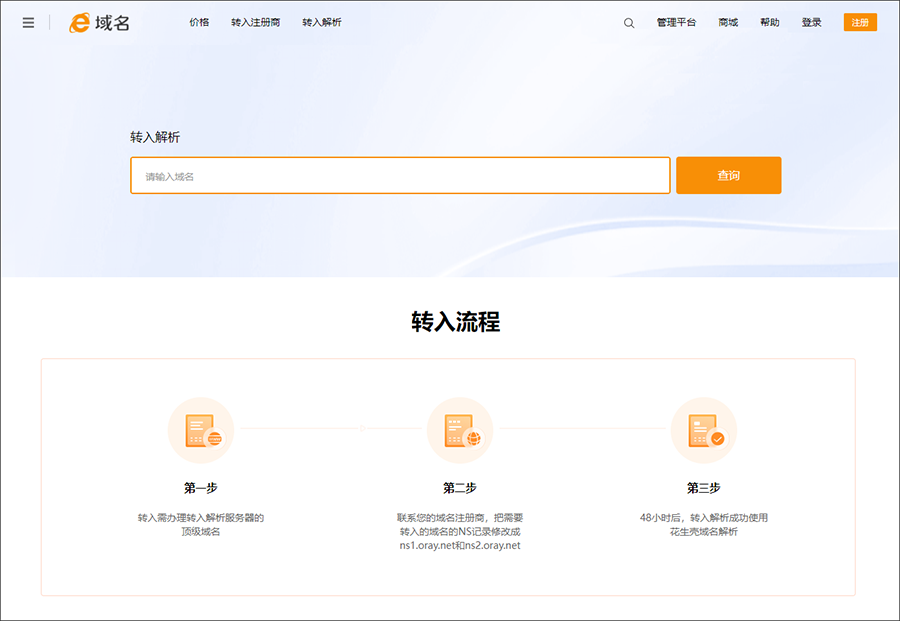900x621 pixels.
Task: Click the second step globe icon
Action: point(460,430)
